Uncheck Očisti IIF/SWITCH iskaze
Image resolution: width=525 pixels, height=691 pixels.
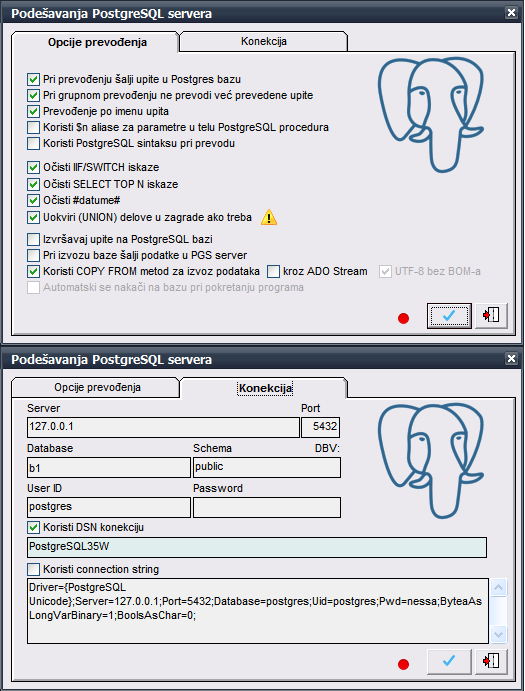tap(34, 167)
